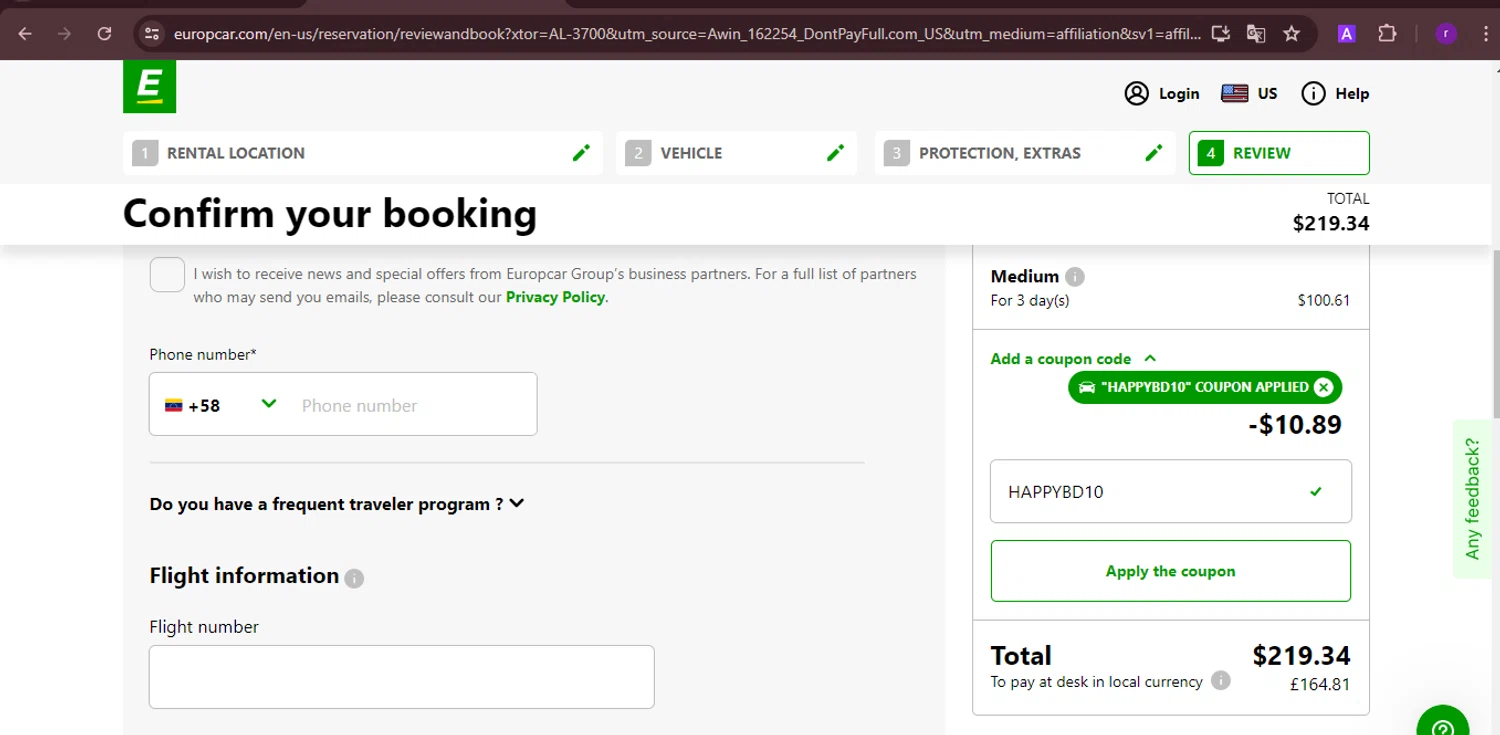The image size is (1500, 735).
Task: Click the translate page icon
Action: pos(1256,34)
